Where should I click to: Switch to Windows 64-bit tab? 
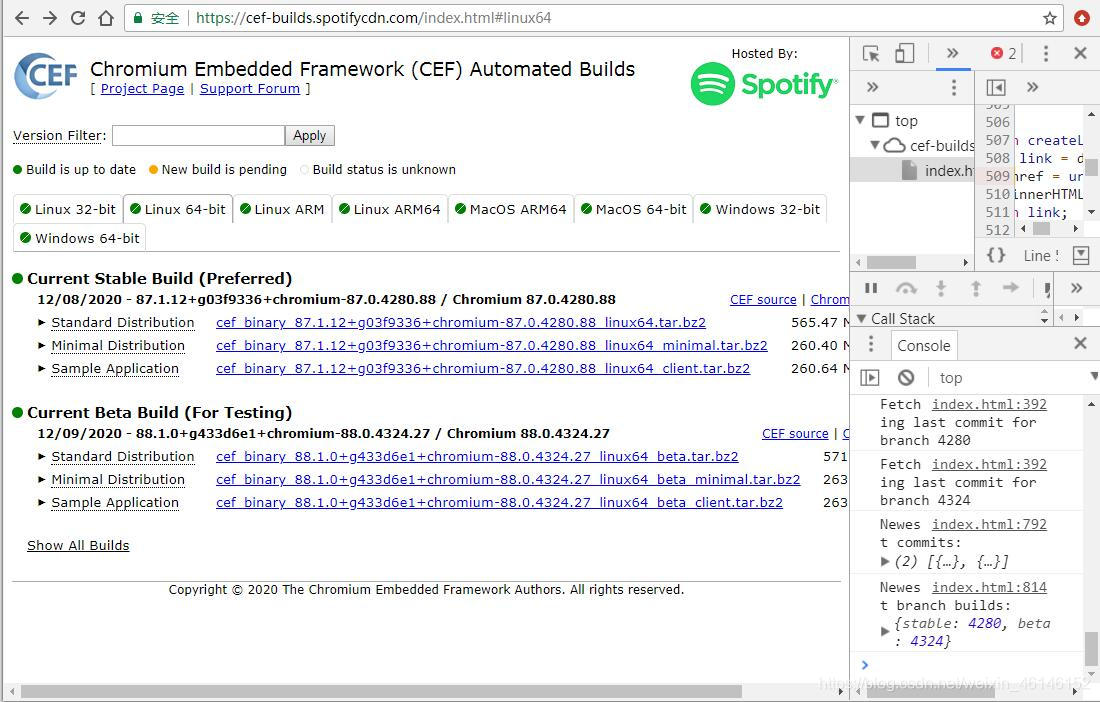[80, 238]
